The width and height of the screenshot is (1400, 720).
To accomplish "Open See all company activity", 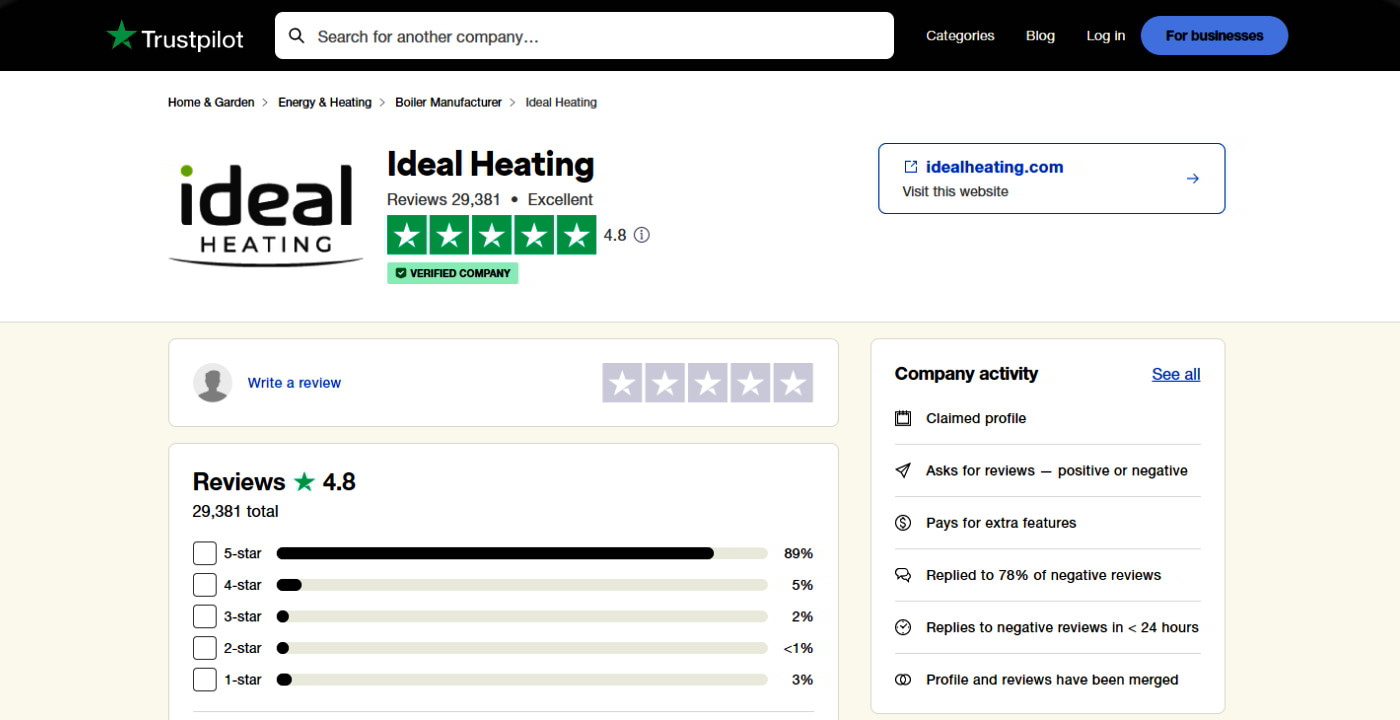I will (1176, 374).
